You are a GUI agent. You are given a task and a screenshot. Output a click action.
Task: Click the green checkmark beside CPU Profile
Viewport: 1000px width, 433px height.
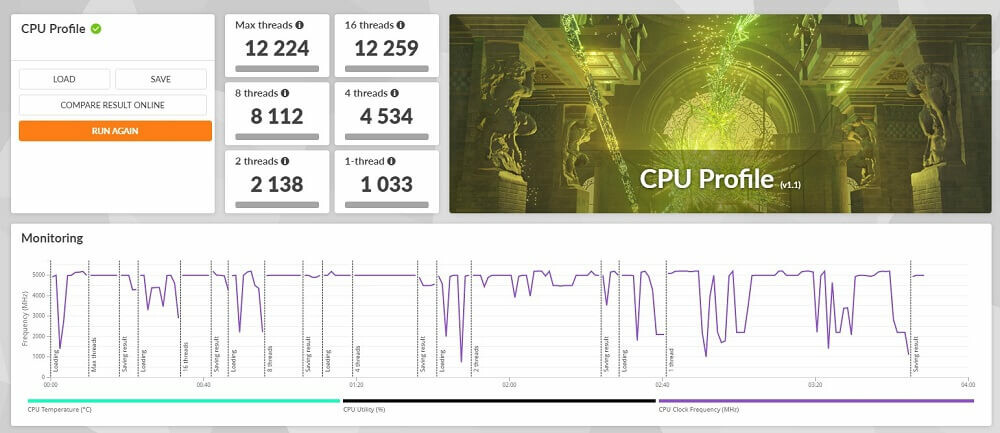click(96, 29)
